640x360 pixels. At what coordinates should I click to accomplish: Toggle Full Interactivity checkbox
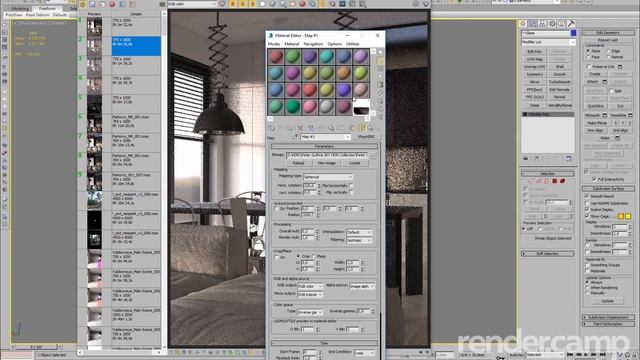pyautogui.click(x=594, y=179)
